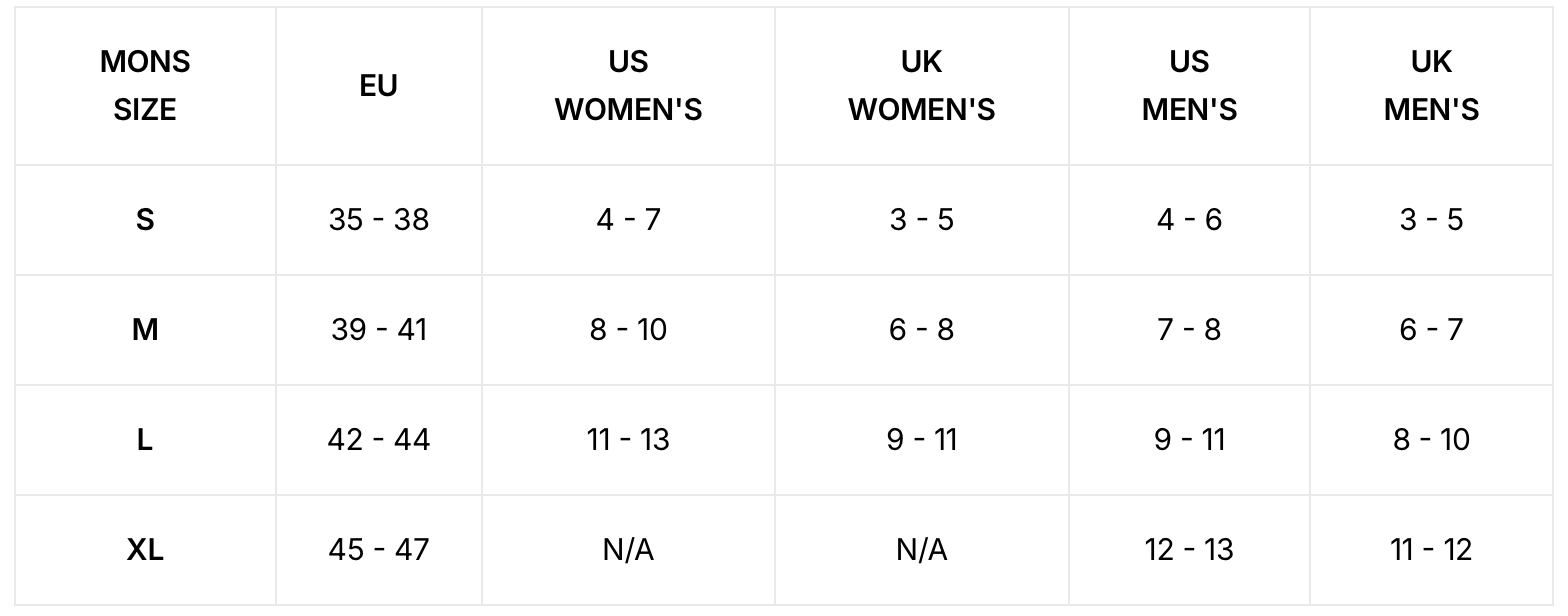
Task: Select the US WOMEN'S column header
Action: (x=628, y=86)
